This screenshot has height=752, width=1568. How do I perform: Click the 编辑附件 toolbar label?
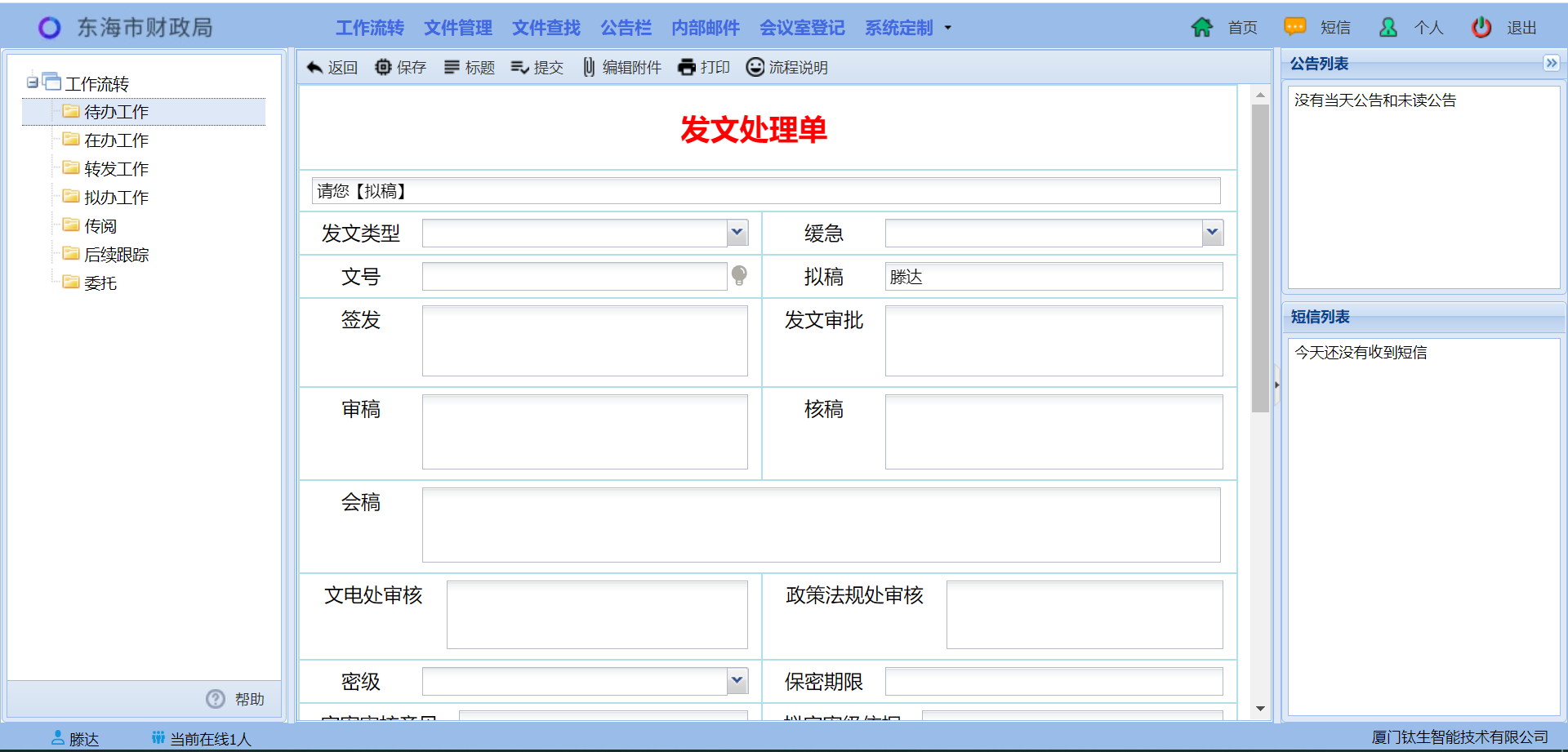632,68
